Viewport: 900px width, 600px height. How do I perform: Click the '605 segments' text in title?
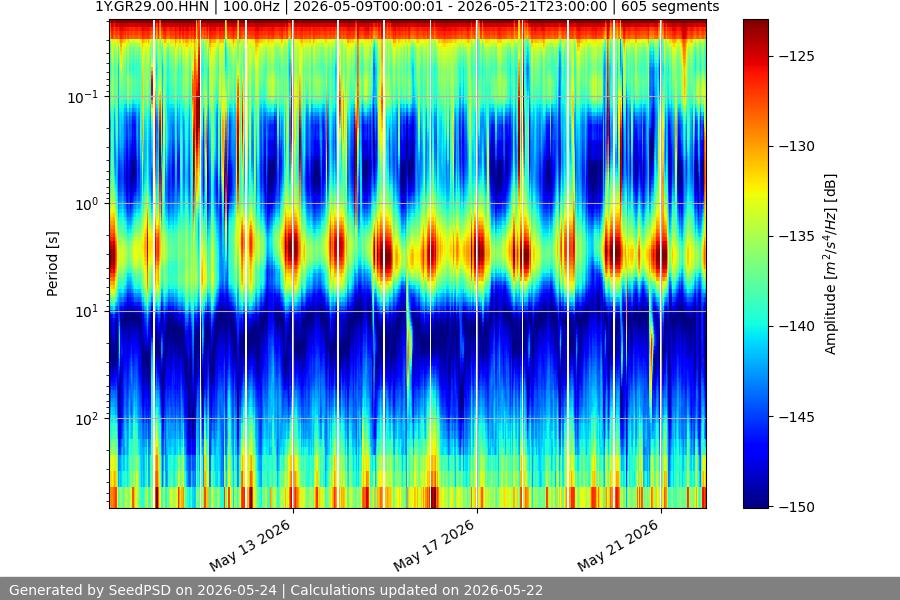click(670, 7)
